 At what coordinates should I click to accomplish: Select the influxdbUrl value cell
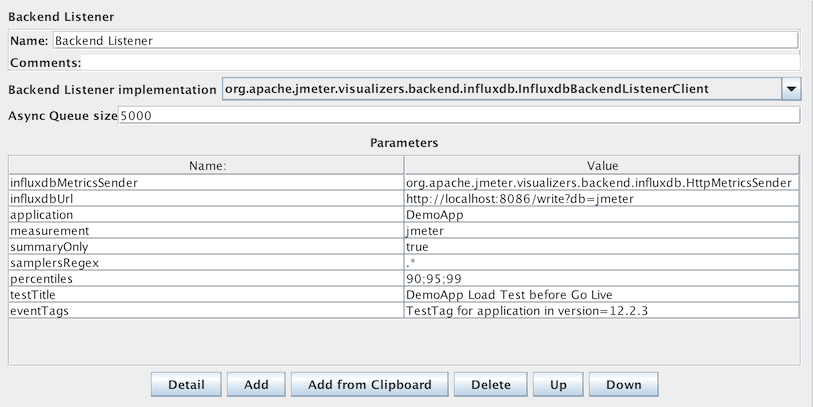pyautogui.click(x=602, y=198)
